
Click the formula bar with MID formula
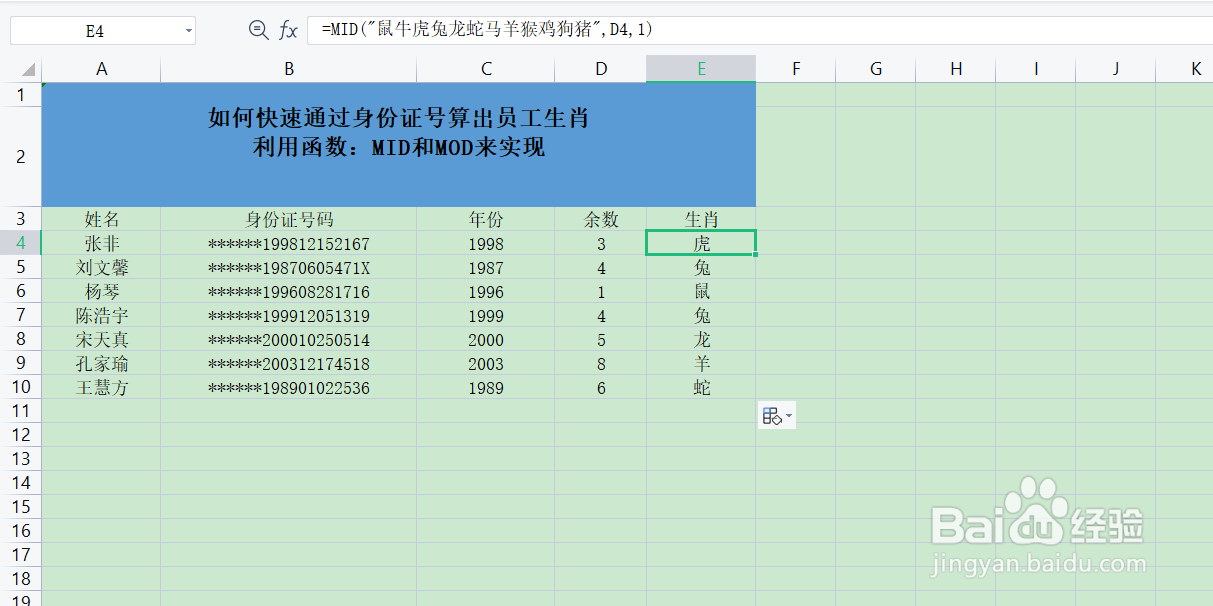pos(760,30)
